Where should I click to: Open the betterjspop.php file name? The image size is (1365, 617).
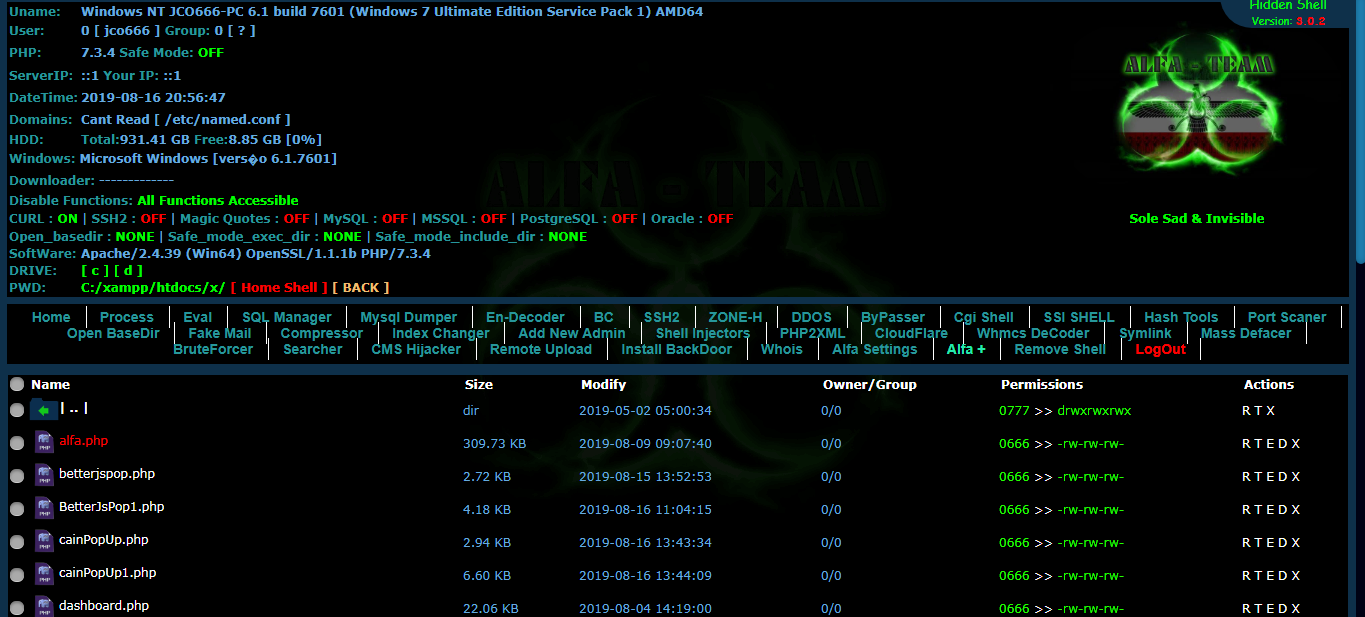pyautogui.click(x=107, y=473)
